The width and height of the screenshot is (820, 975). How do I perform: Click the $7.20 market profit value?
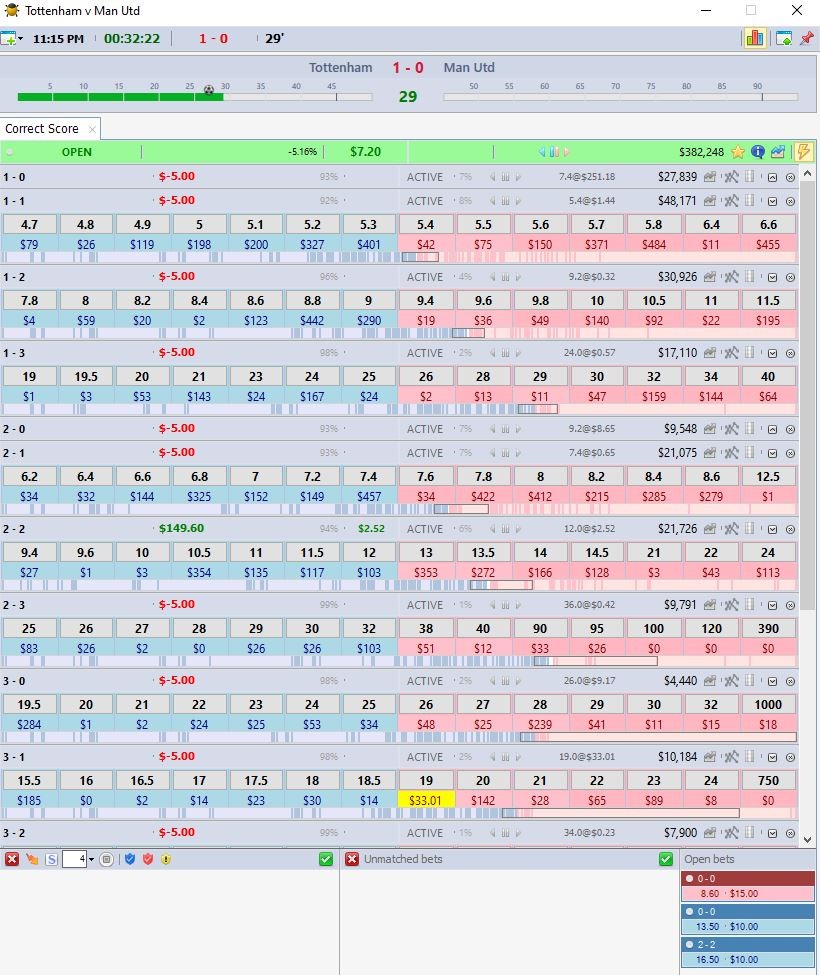pyautogui.click(x=366, y=152)
